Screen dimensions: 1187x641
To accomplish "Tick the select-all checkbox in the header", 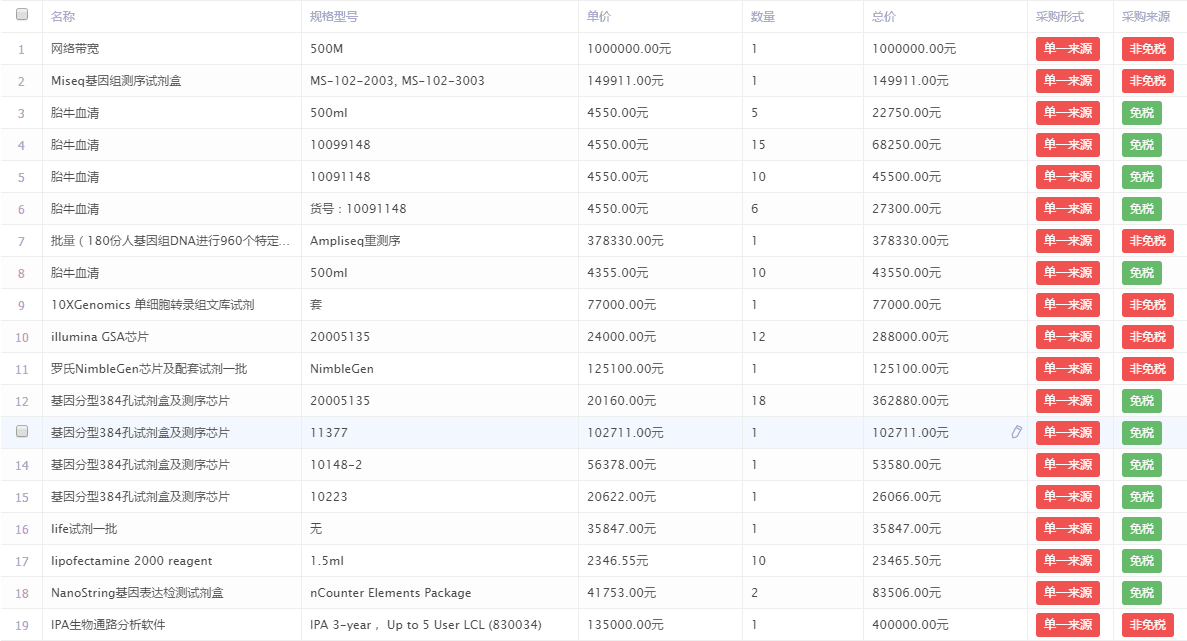I will pyautogui.click(x=22, y=14).
